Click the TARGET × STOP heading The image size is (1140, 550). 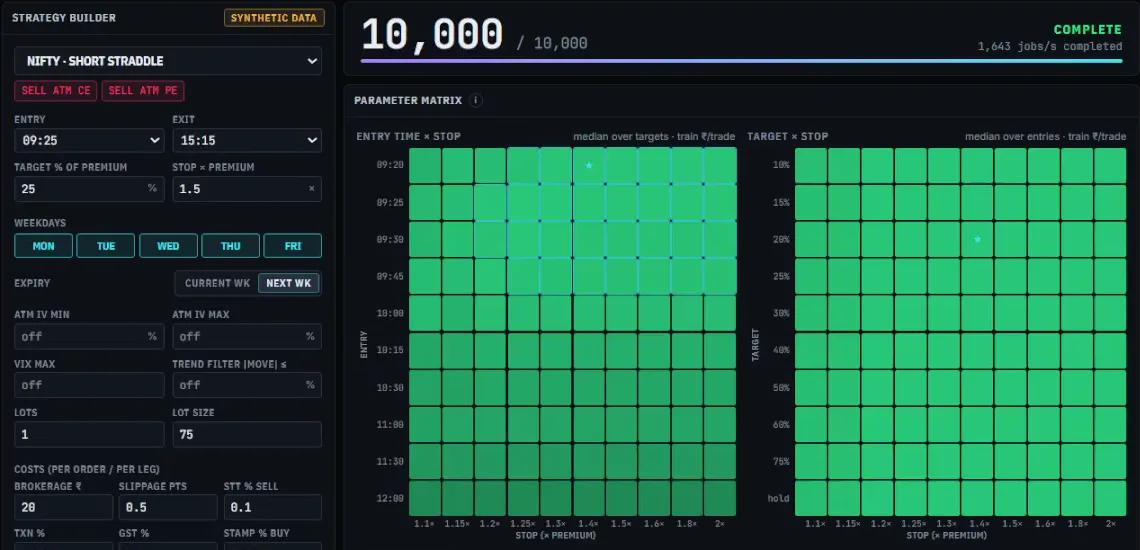787,136
